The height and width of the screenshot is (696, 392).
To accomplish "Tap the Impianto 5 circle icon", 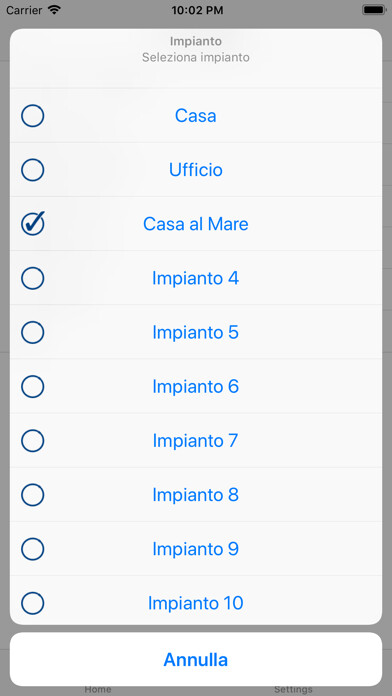I will click(32, 332).
